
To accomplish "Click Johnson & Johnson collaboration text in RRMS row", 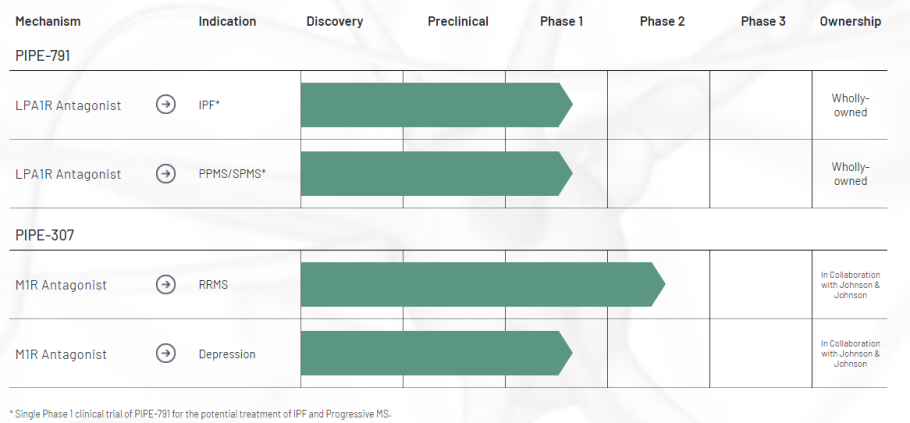I will (850, 285).
